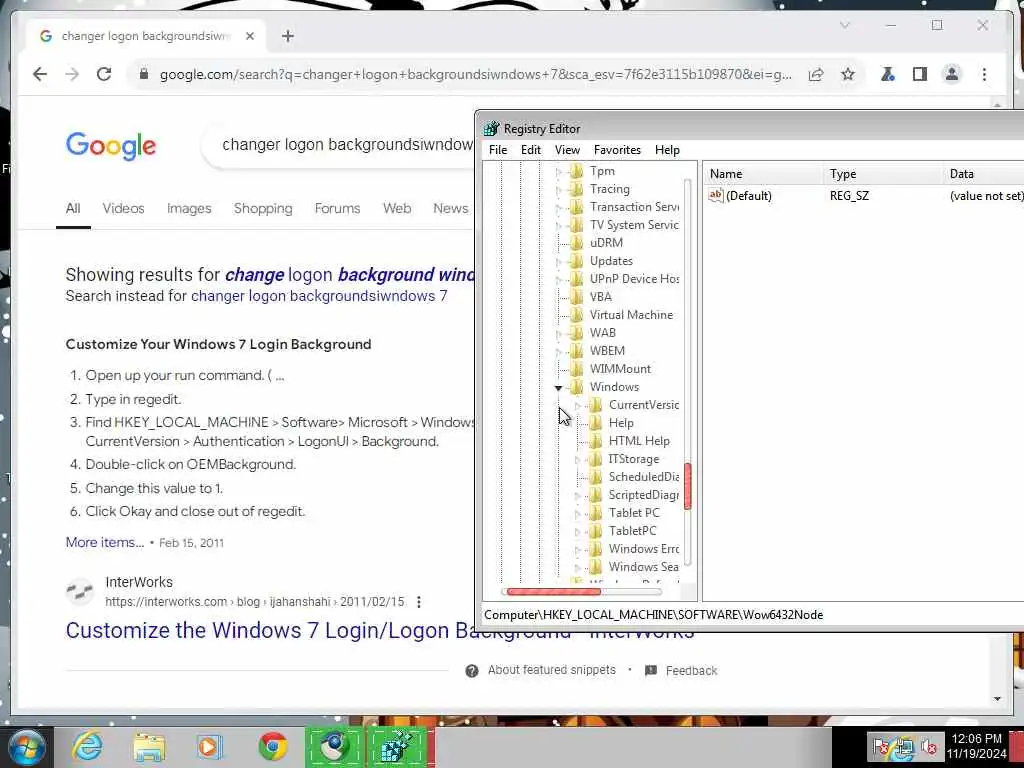
Task: Click the registry tree vertical scrollbar thumb
Action: (x=687, y=486)
